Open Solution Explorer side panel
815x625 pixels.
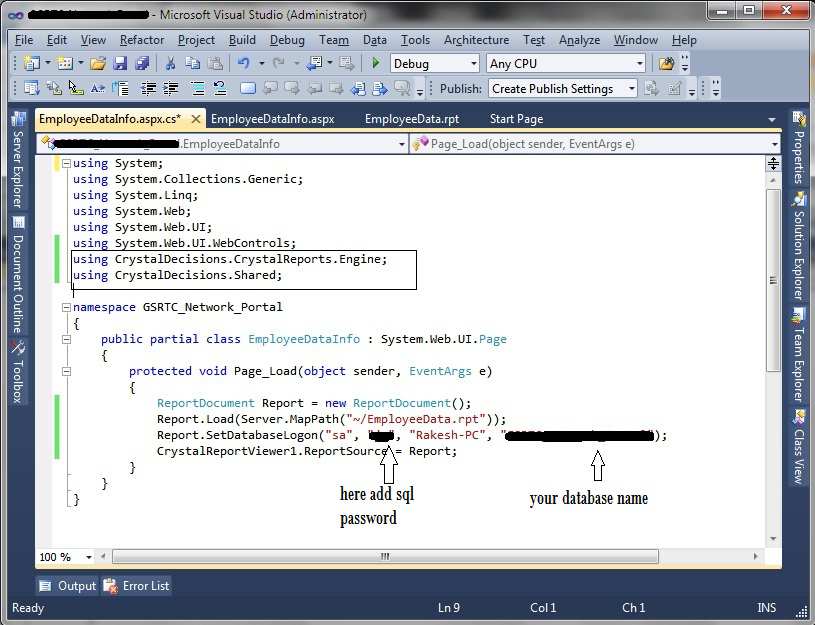[x=799, y=243]
